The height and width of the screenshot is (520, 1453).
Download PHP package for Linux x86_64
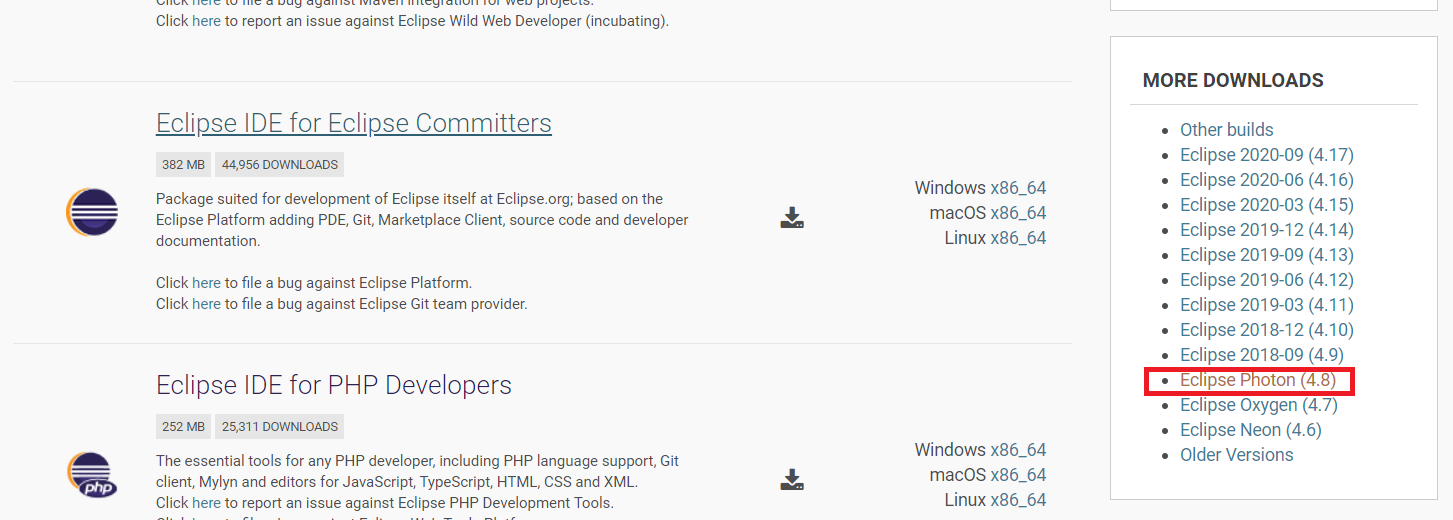(1018, 500)
